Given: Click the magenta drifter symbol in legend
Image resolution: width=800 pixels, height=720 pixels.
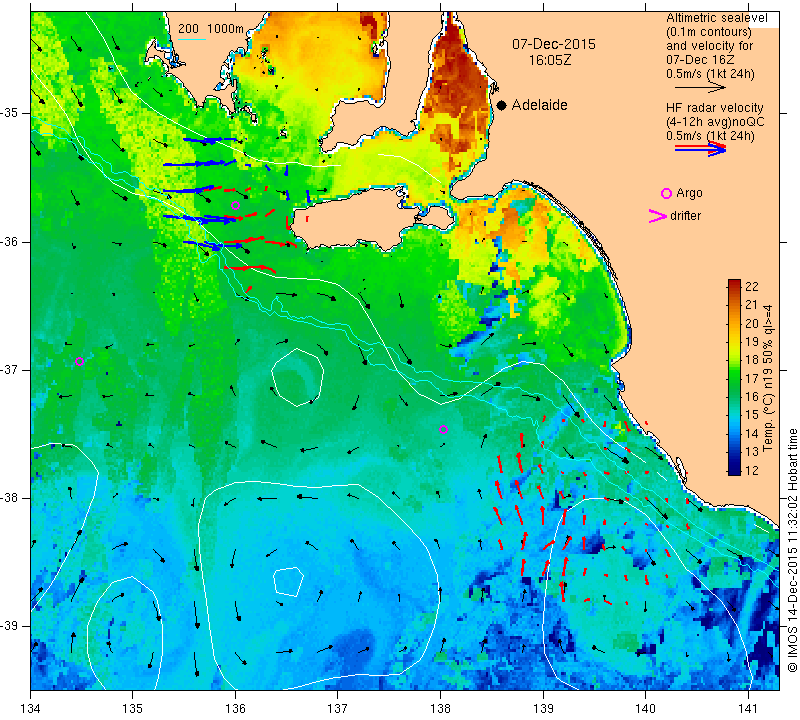Looking at the screenshot, I should point(657,216).
